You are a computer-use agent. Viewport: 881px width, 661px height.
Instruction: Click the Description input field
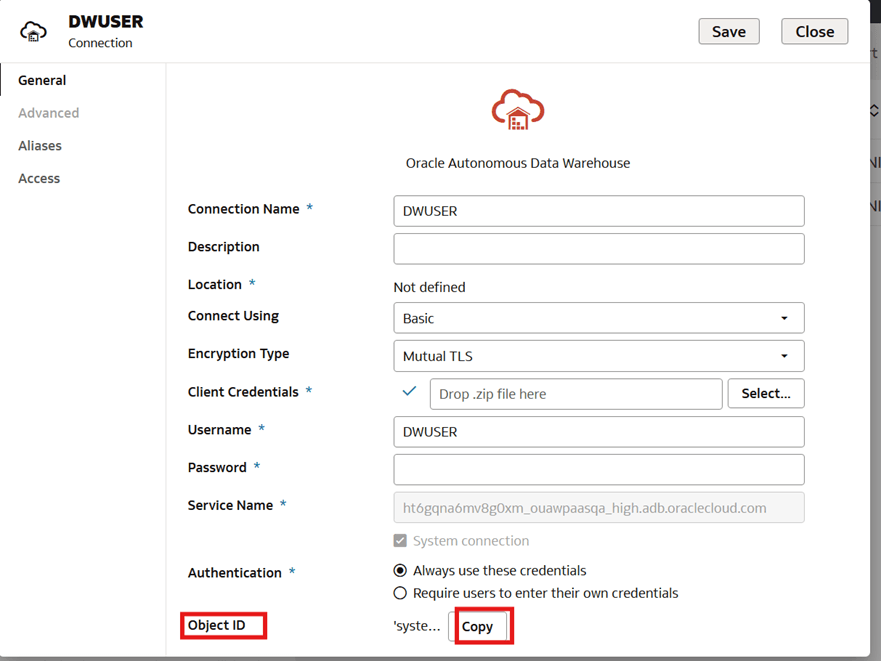click(598, 248)
